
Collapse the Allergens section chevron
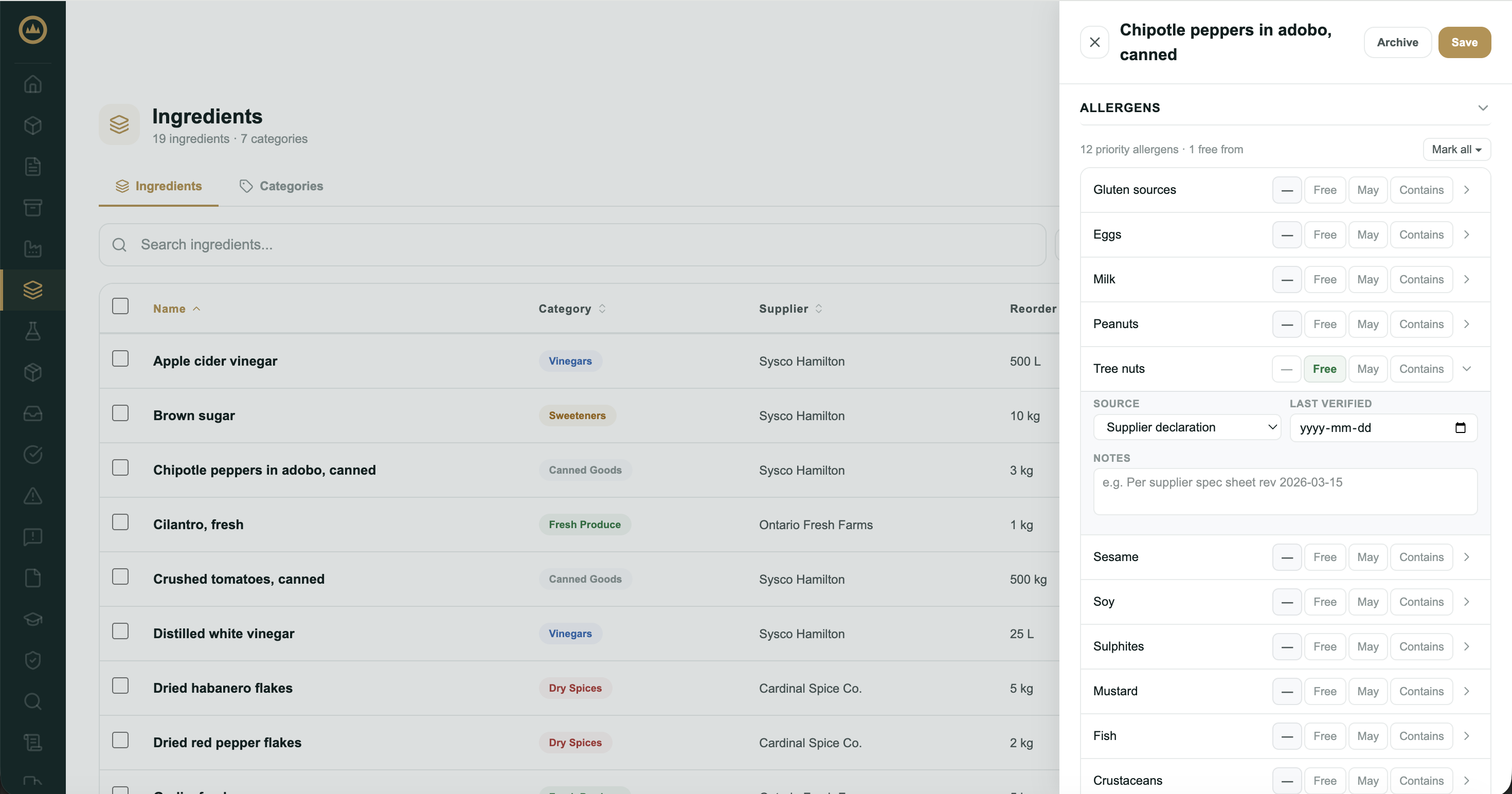click(x=1483, y=108)
